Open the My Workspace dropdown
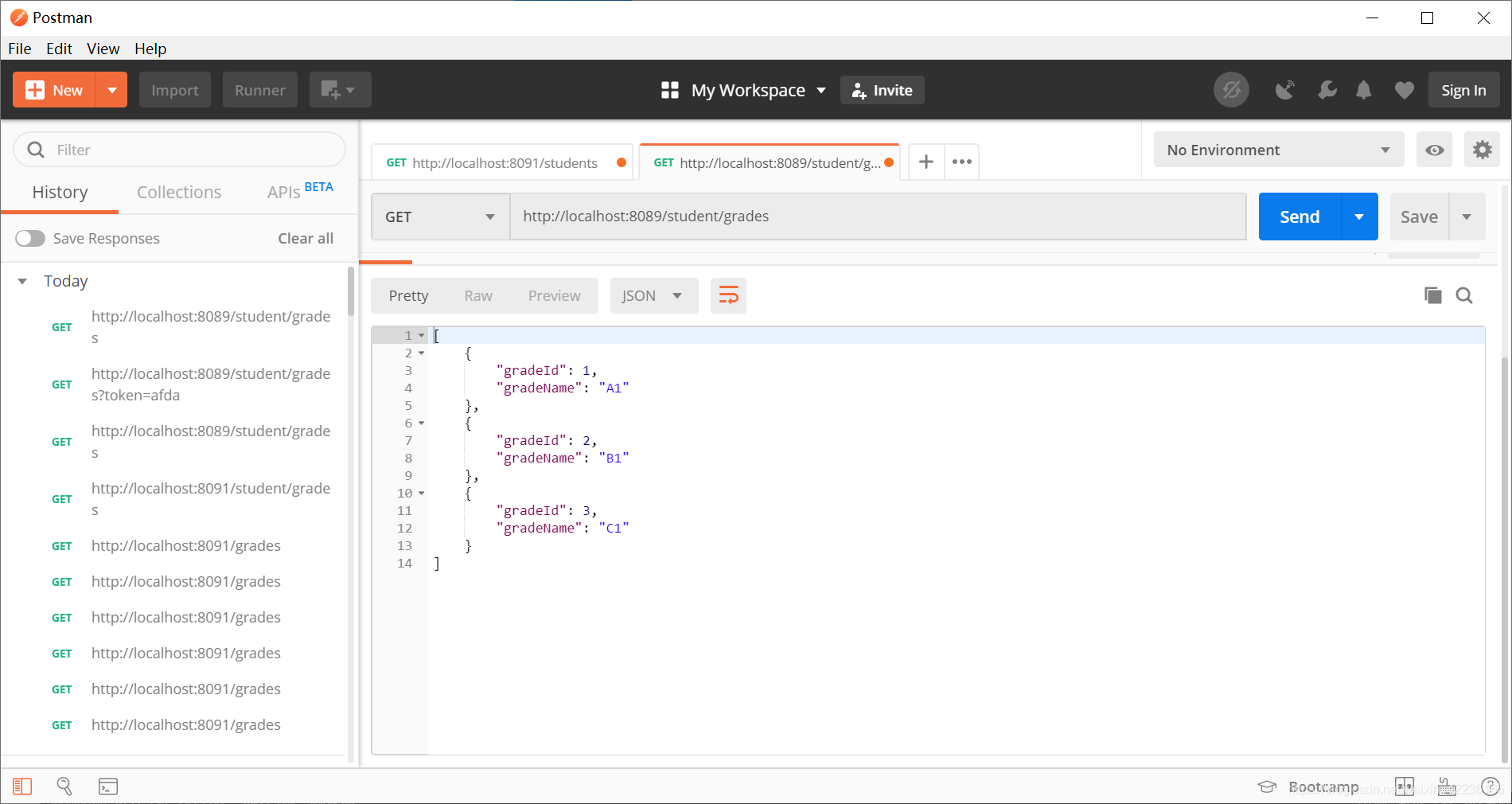 click(743, 90)
